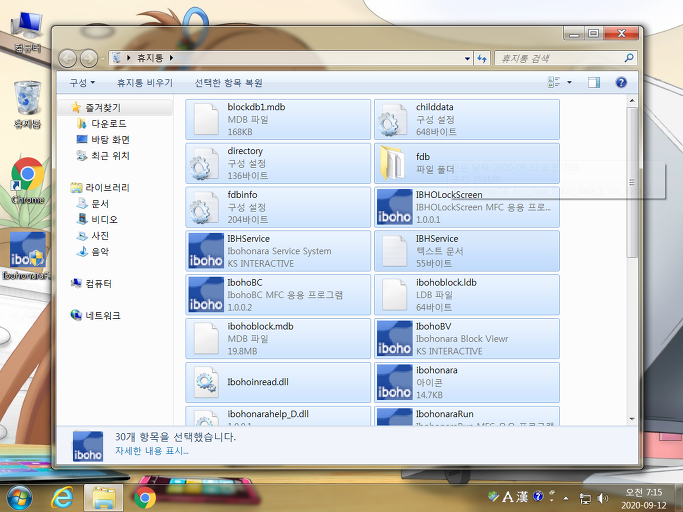Open the 구성 organize dropdown menu
Screen dimensions: 683x512
[x=82, y=83]
